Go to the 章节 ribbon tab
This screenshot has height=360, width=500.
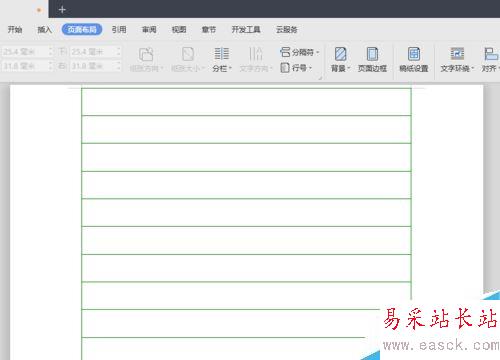[x=209, y=30]
